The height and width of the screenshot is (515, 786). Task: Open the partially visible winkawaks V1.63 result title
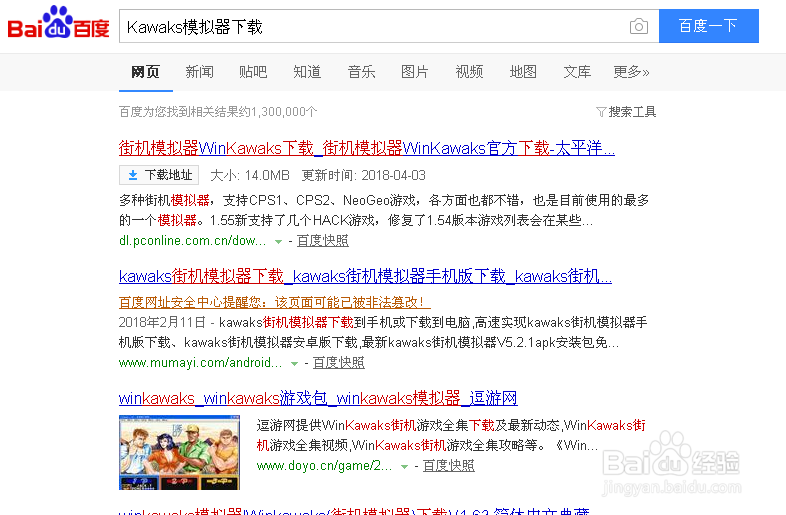coord(354,511)
